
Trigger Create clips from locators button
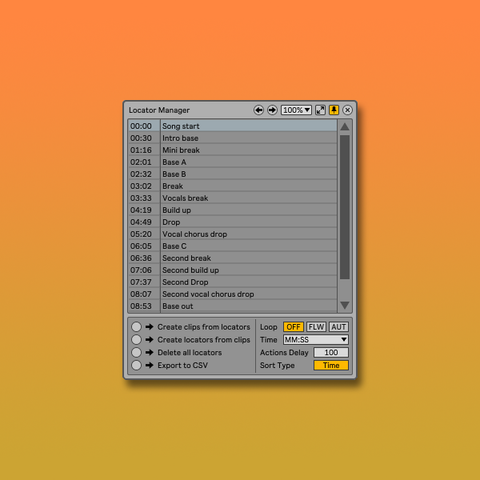point(136,327)
